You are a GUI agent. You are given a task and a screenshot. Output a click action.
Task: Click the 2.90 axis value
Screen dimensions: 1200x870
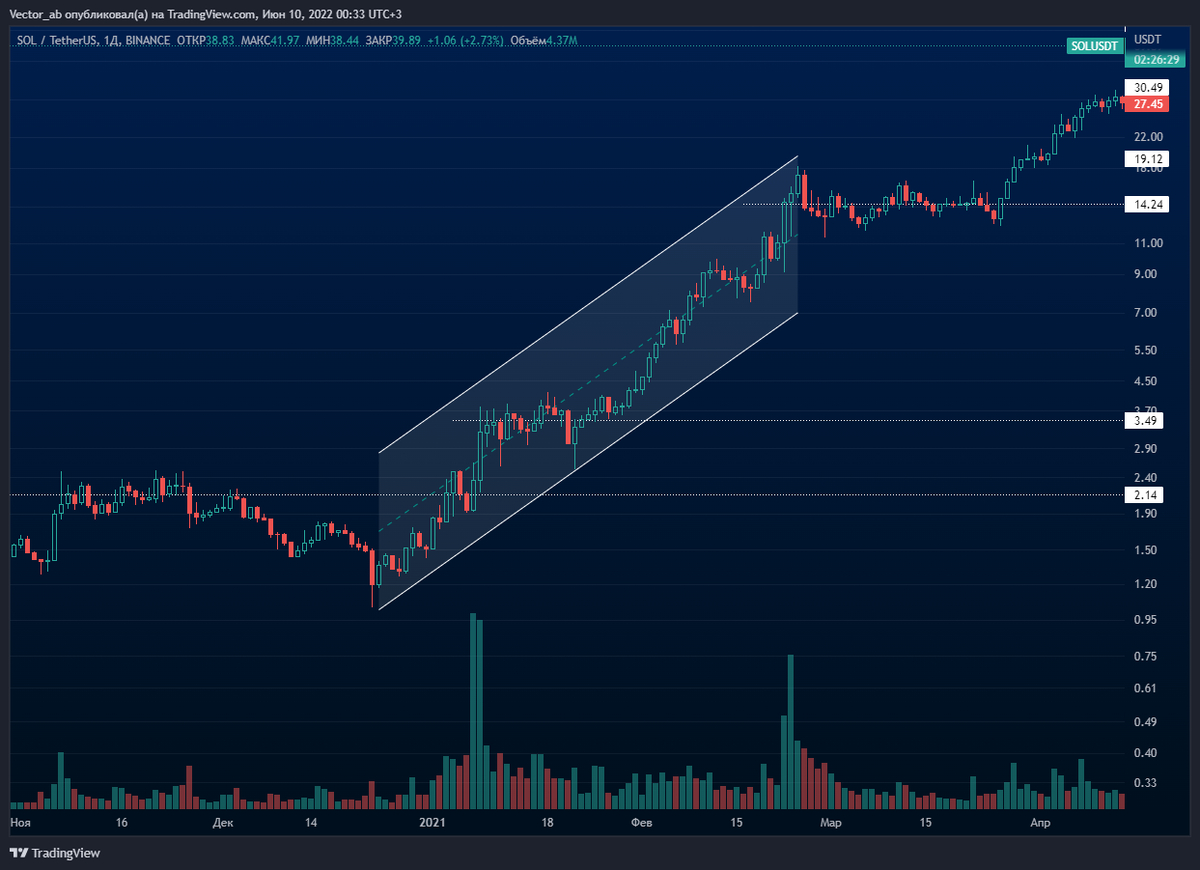click(1147, 448)
